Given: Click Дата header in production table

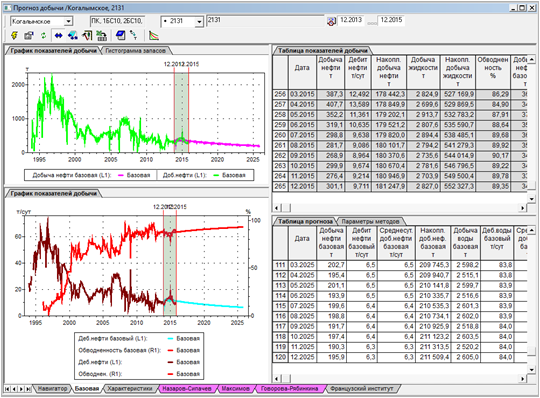Looking at the screenshot, I should (302, 72).
